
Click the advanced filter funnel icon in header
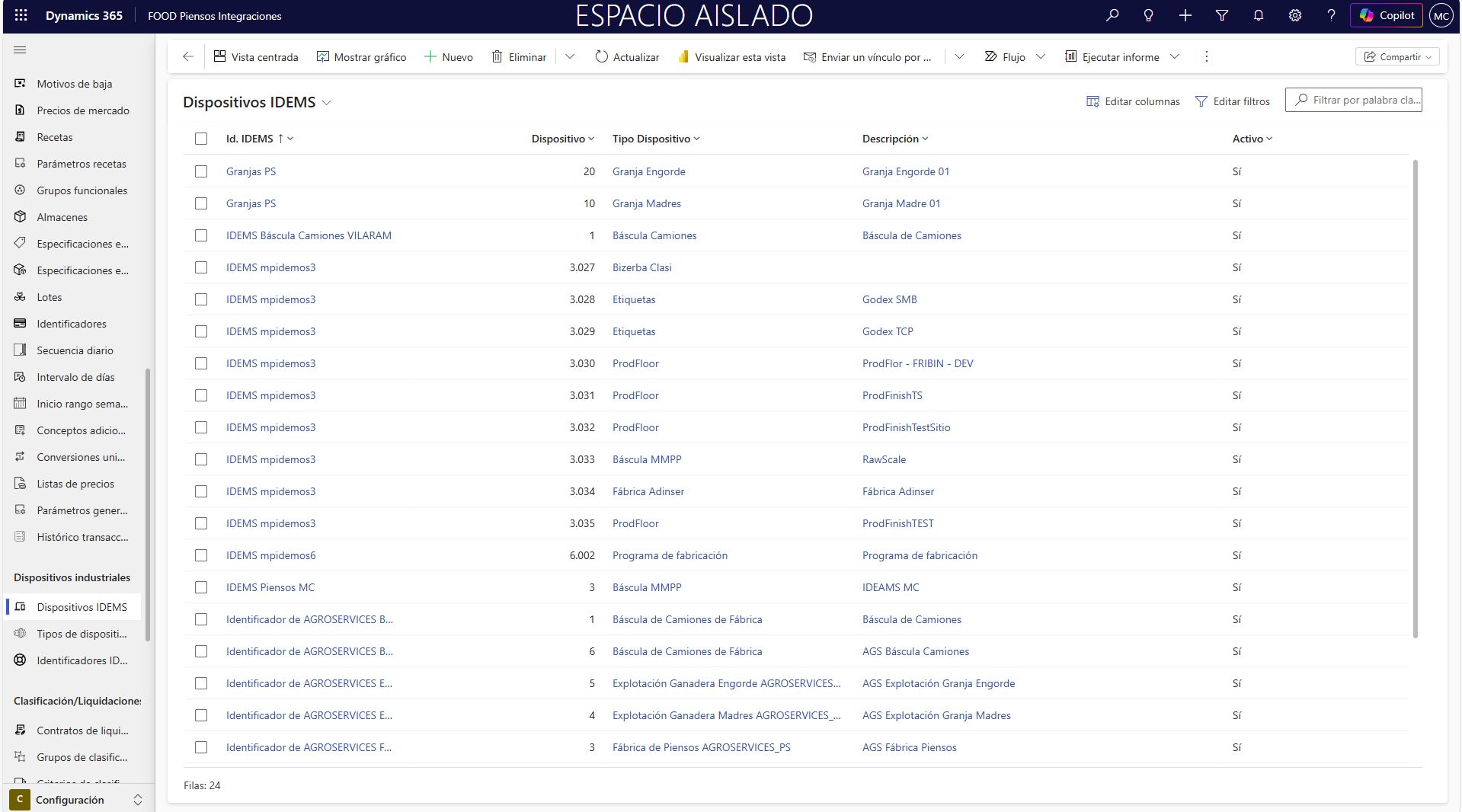(x=1222, y=15)
